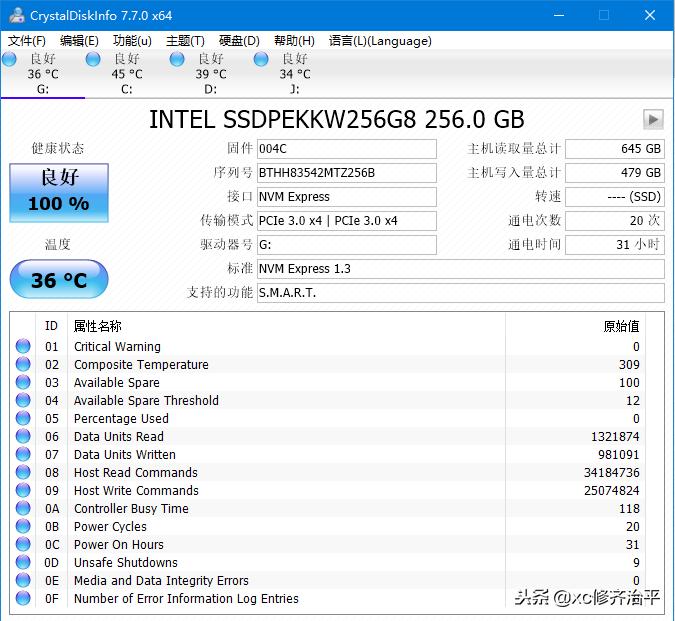The image size is (675, 621).
Task: Select the C: drive status orb
Action: click(94, 60)
